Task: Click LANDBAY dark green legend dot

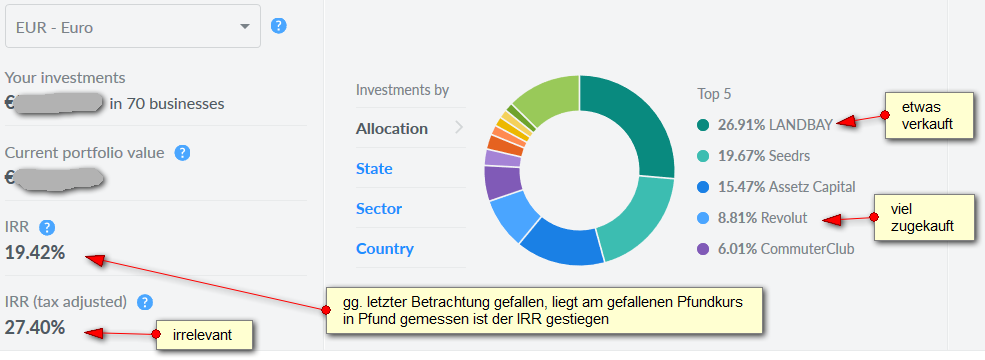Action: (x=703, y=125)
